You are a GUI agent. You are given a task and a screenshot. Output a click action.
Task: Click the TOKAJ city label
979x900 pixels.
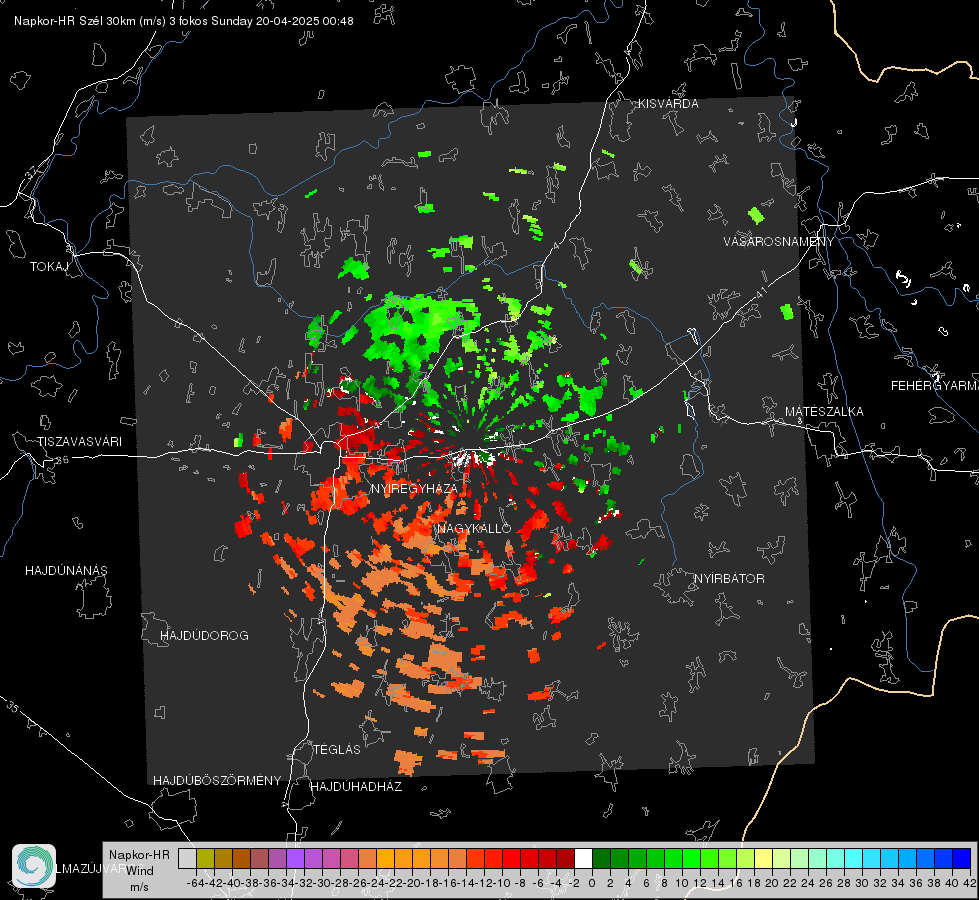(x=49, y=267)
